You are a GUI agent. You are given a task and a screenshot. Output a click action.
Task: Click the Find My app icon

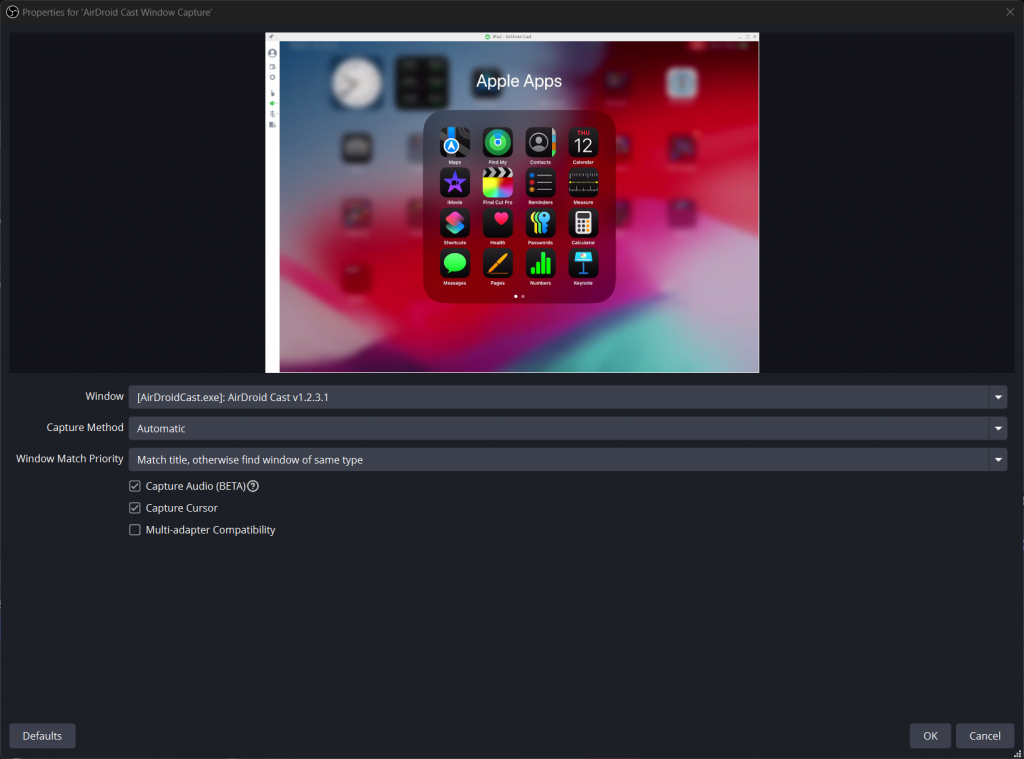coord(498,142)
